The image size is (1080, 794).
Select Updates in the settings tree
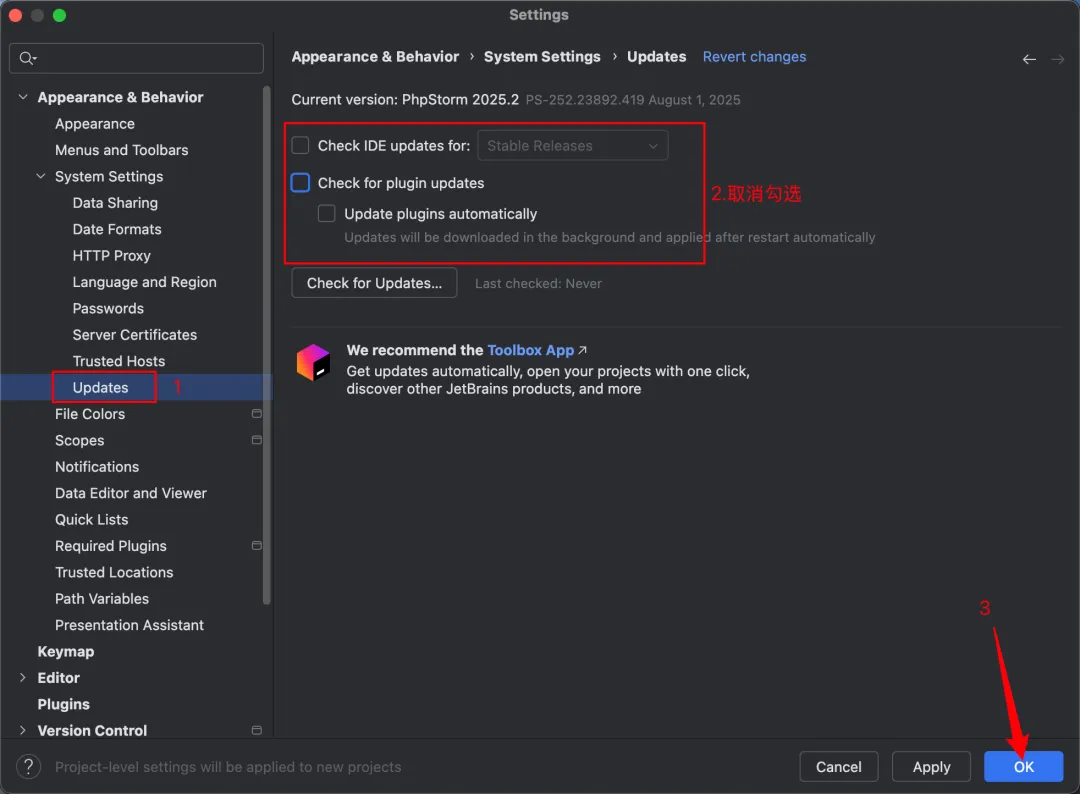point(101,388)
